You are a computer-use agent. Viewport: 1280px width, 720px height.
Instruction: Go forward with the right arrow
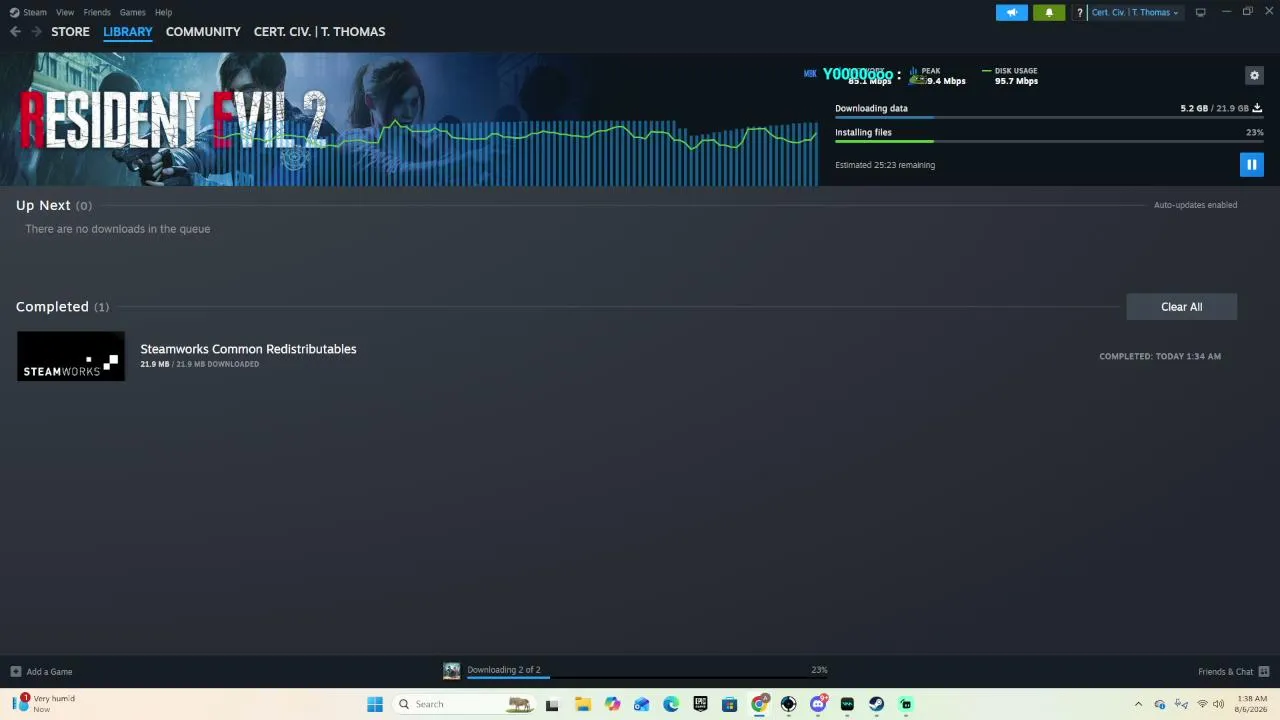tap(36, 32)
